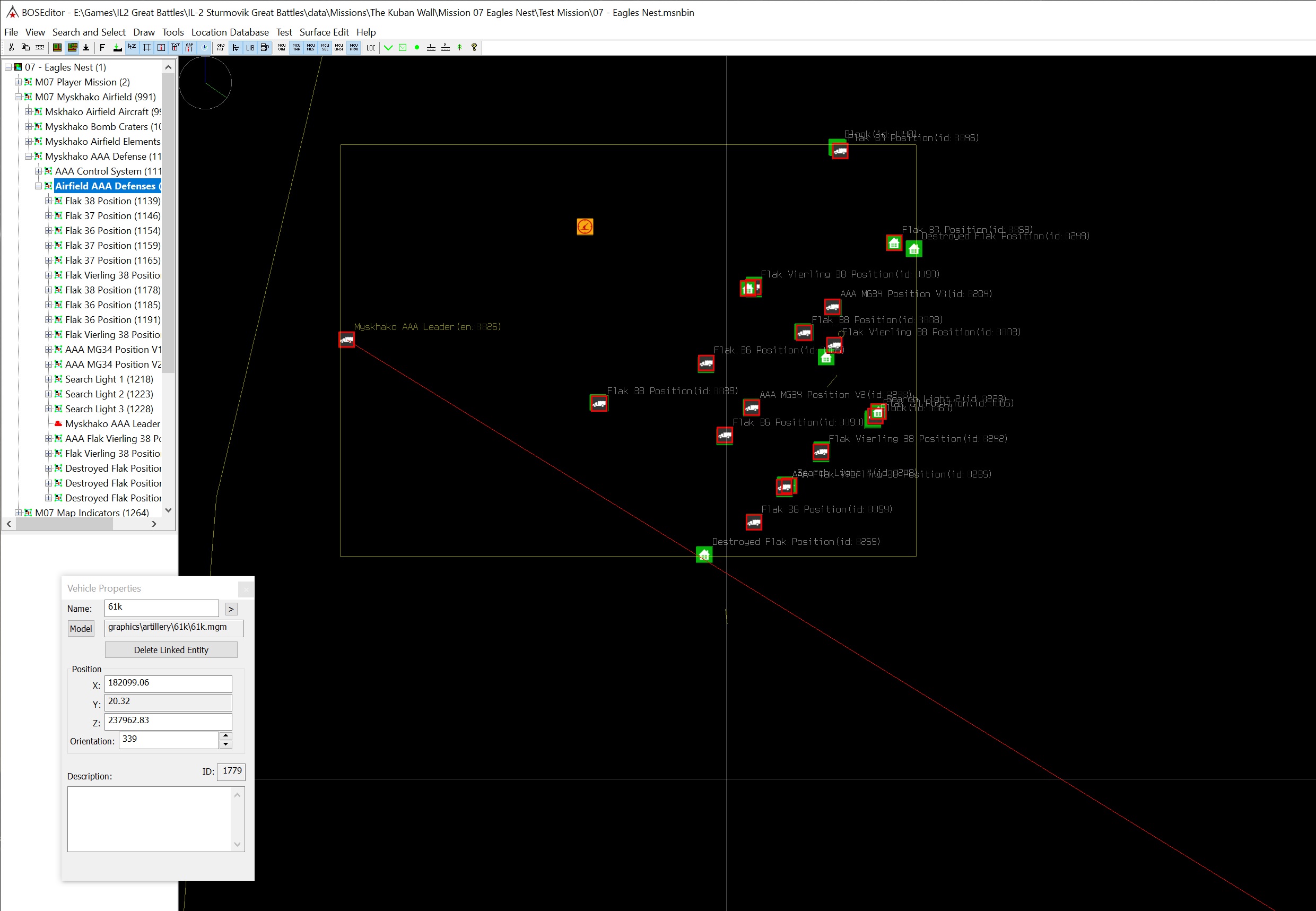Collapse the Airfield AAA Defenses group
The height and width of the screenshot is (911, 1316).
pos(38,186)
